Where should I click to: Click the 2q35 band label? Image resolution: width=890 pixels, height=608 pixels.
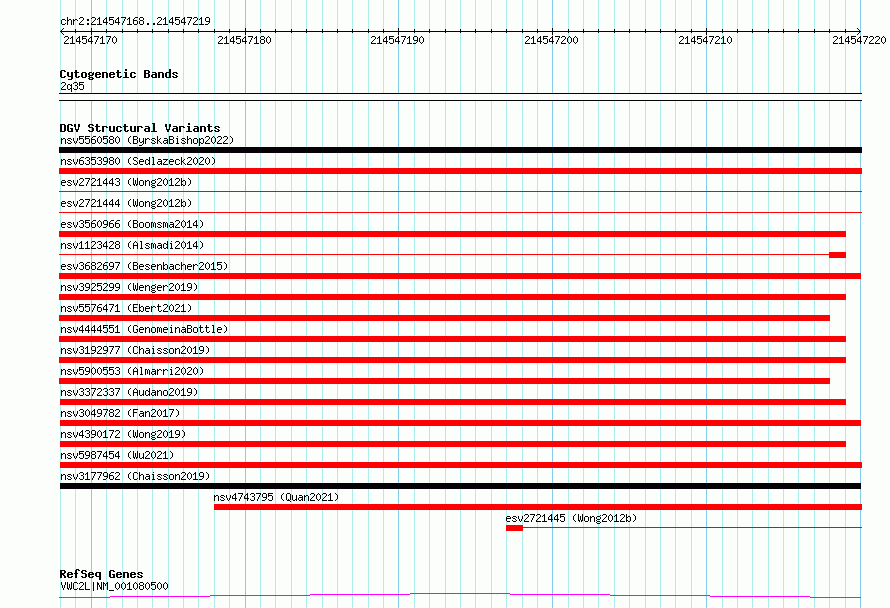(x=72, y=86)
